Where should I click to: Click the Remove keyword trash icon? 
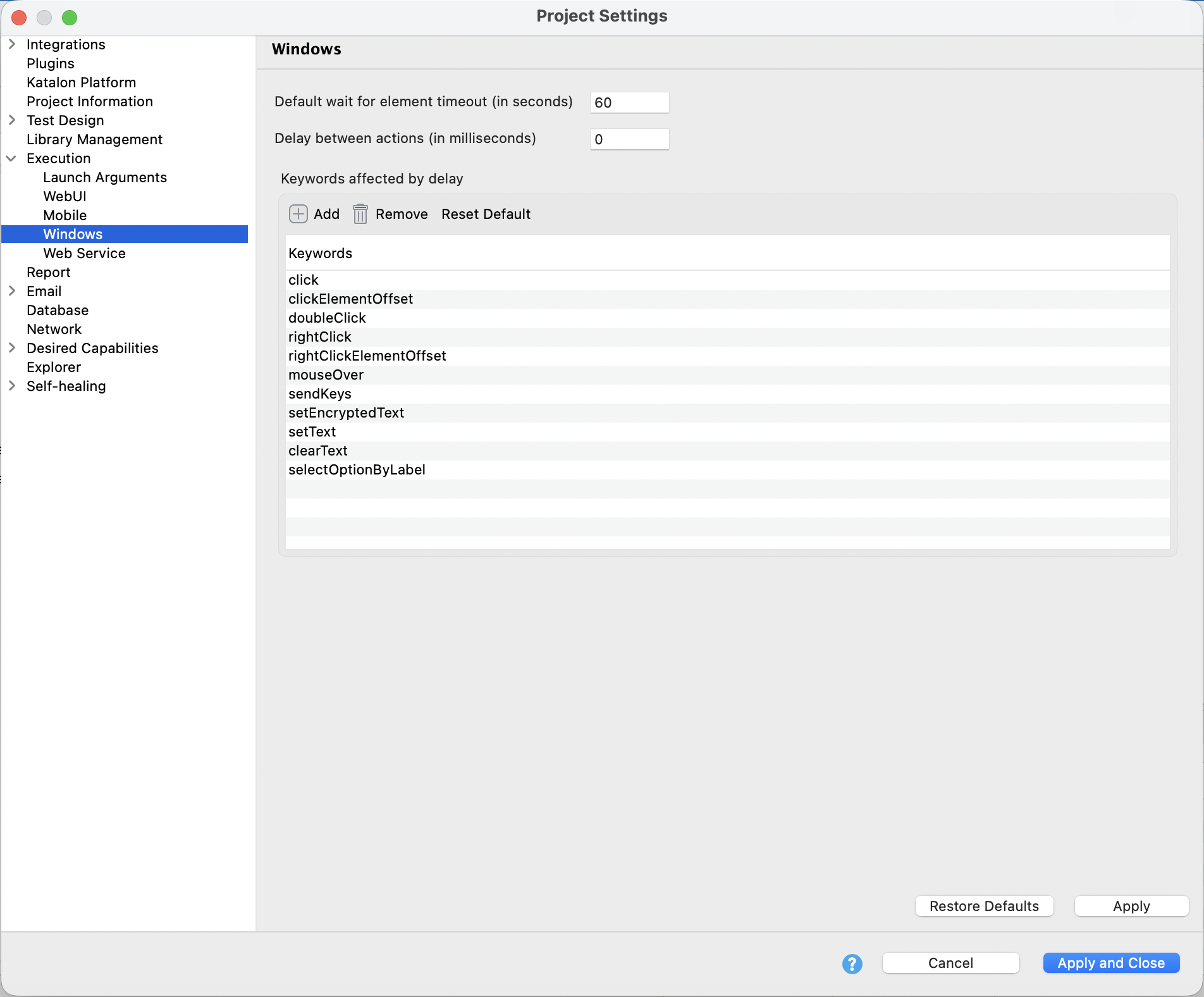point(360,214)
